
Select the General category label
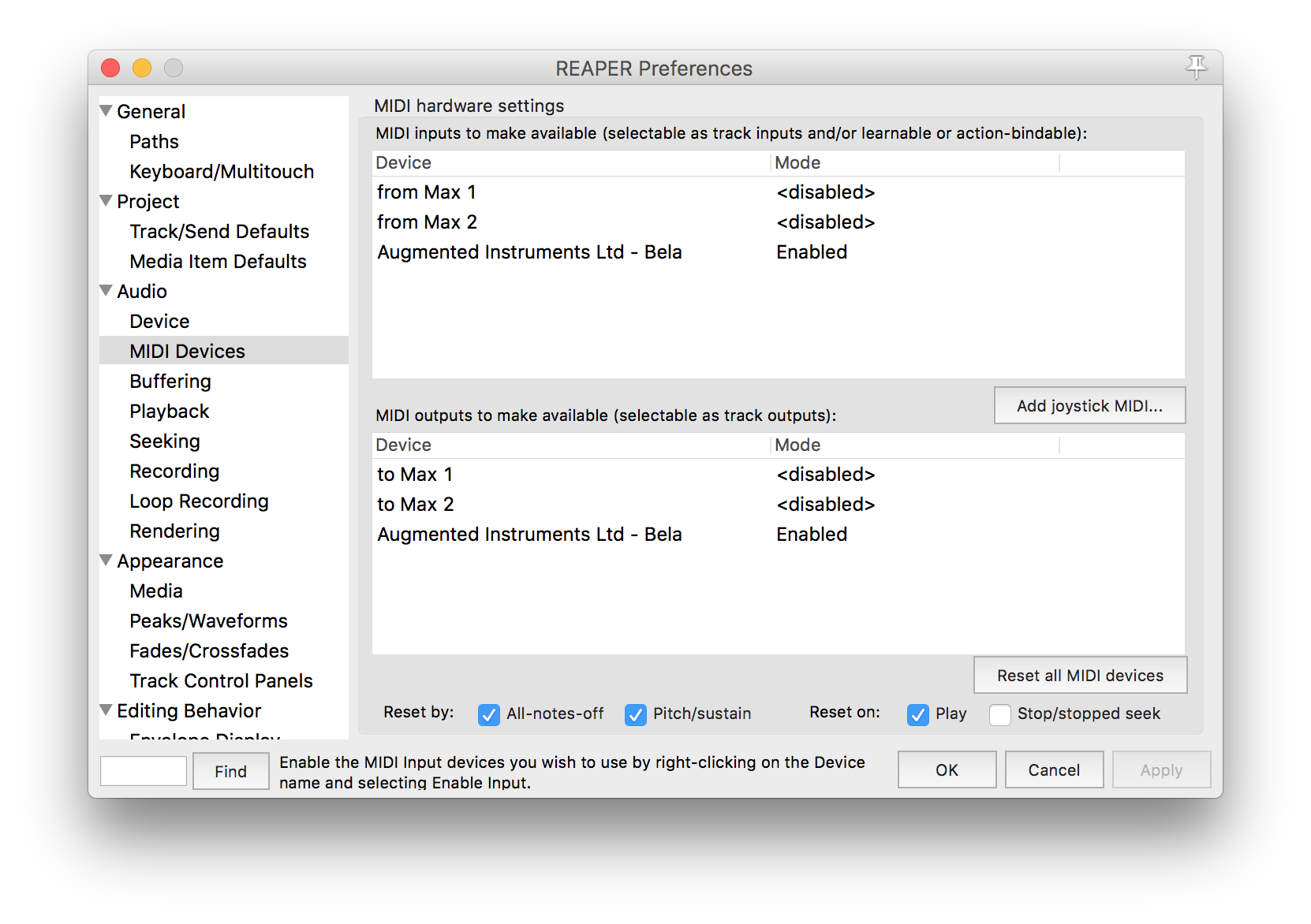click(x=151, y=112)
